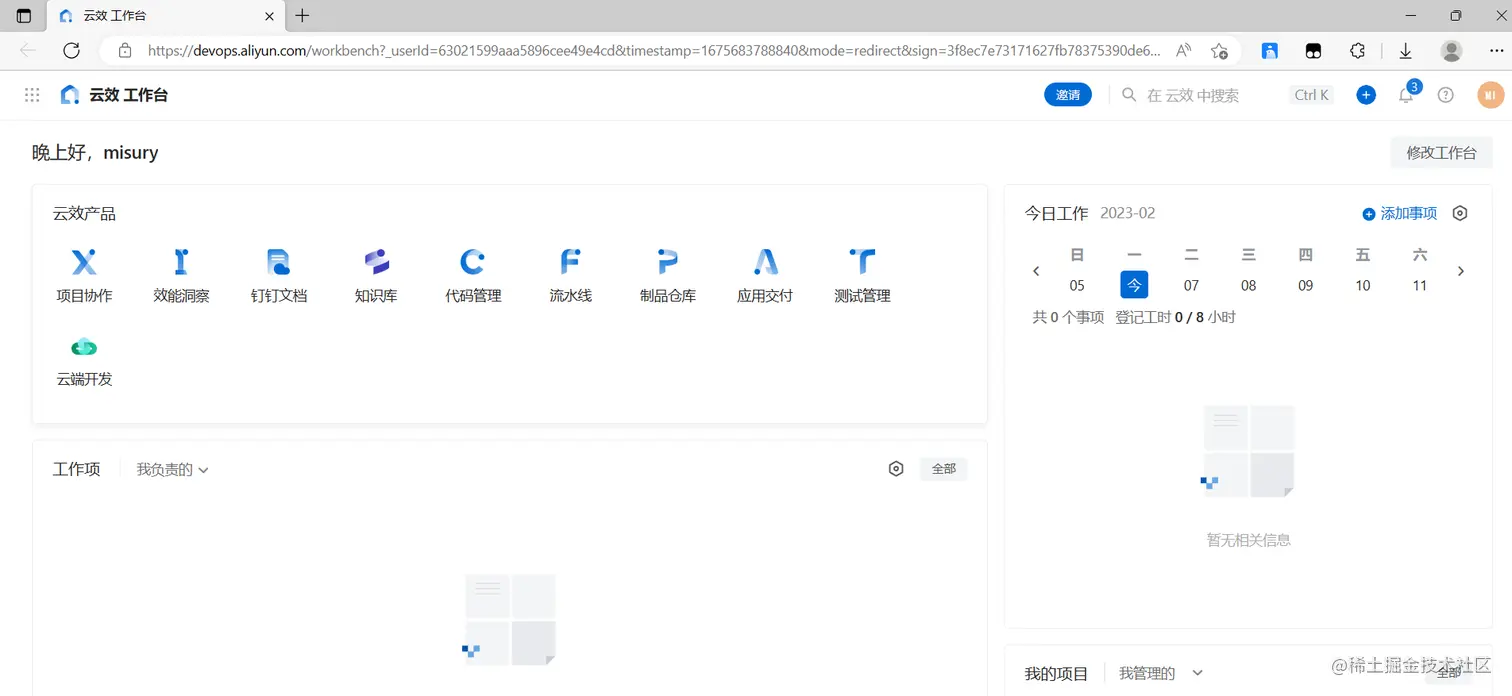Click the browser profile icon
The image size is (1512, 696).
[x=1452, y=50]
